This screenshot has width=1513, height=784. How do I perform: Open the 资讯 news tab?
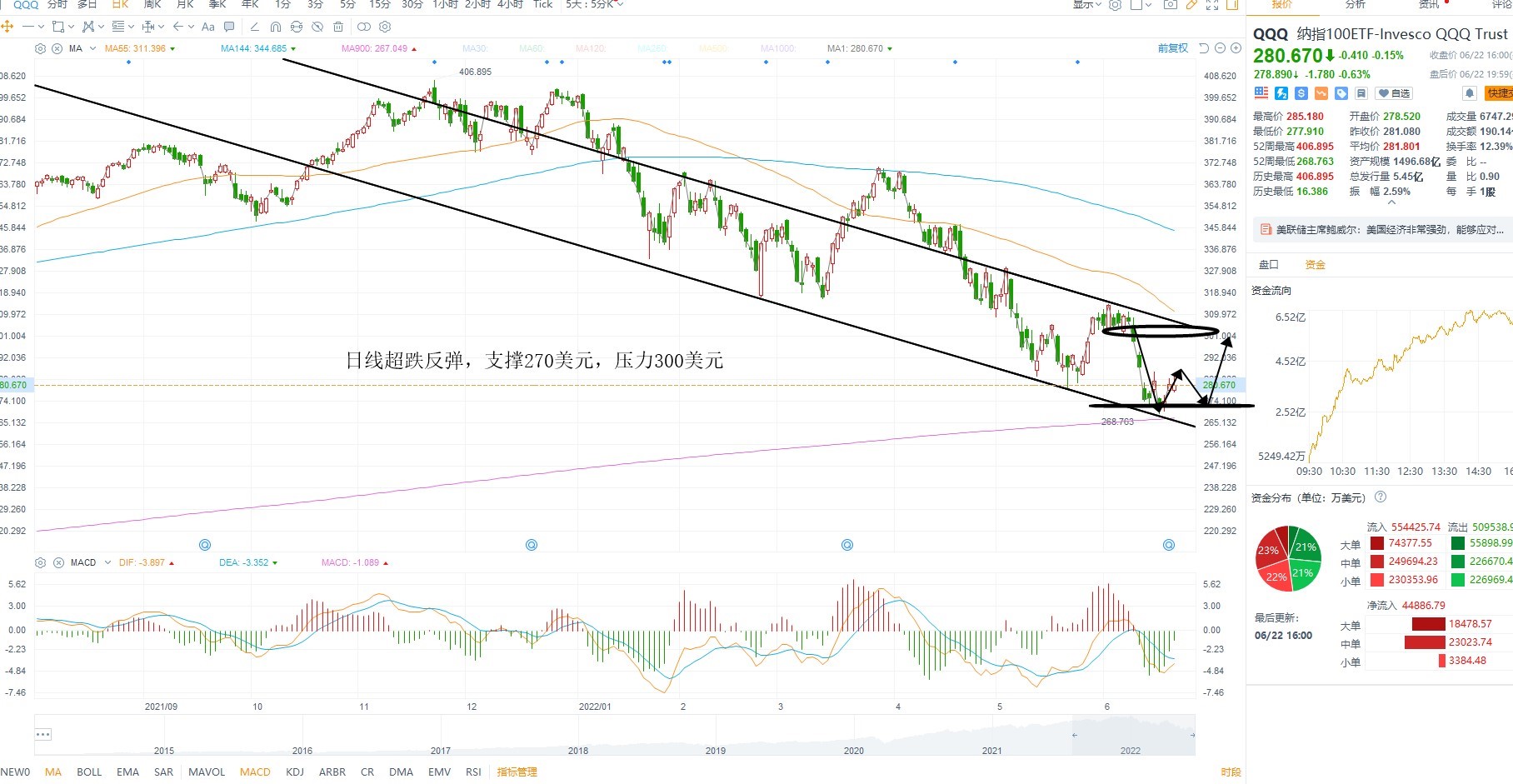click(1429, 4)
